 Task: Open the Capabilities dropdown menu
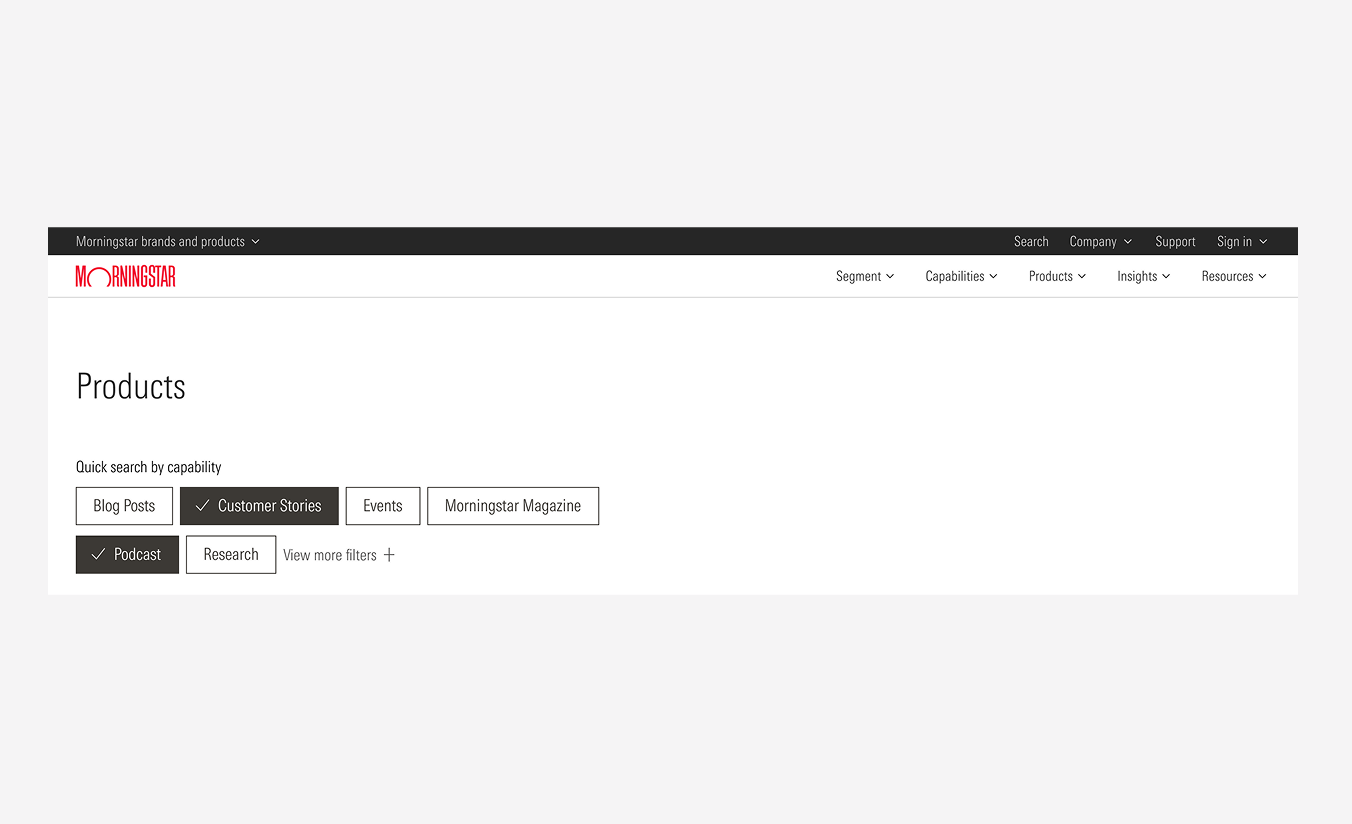click(961, 277)
